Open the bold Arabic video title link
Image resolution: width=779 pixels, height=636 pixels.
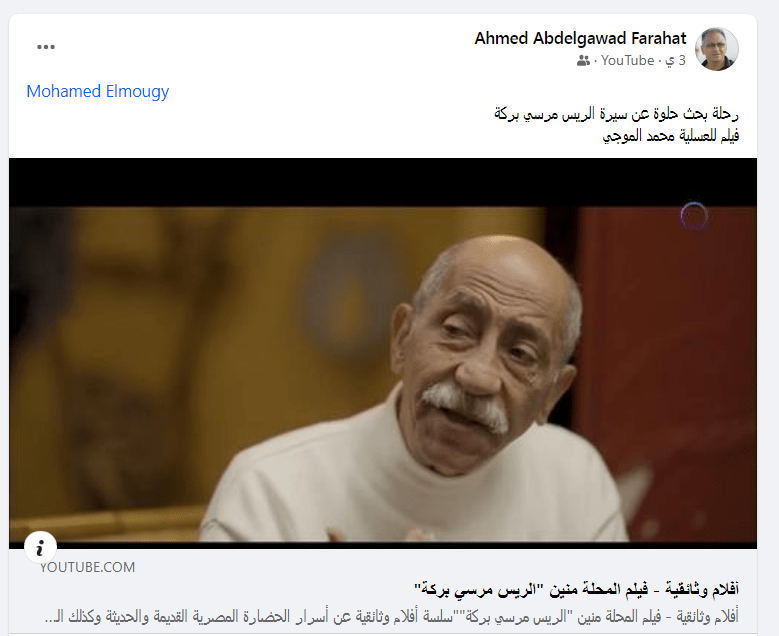576,590
